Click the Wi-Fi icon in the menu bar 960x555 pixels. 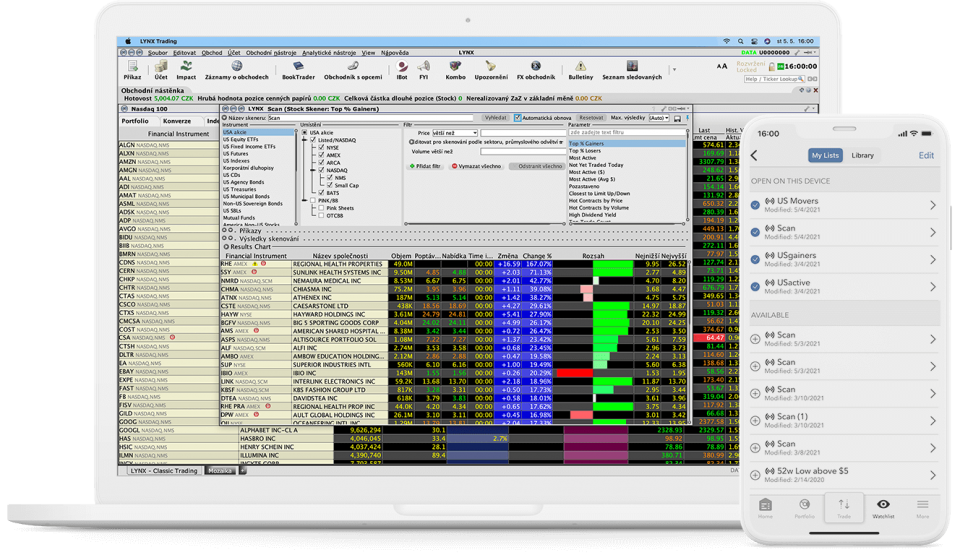[x=727, y=41]
